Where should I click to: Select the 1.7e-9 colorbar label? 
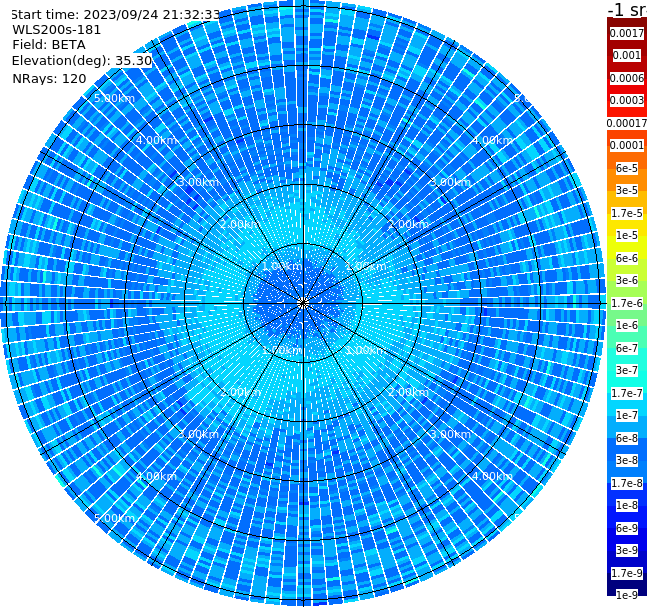click(627, 573)
